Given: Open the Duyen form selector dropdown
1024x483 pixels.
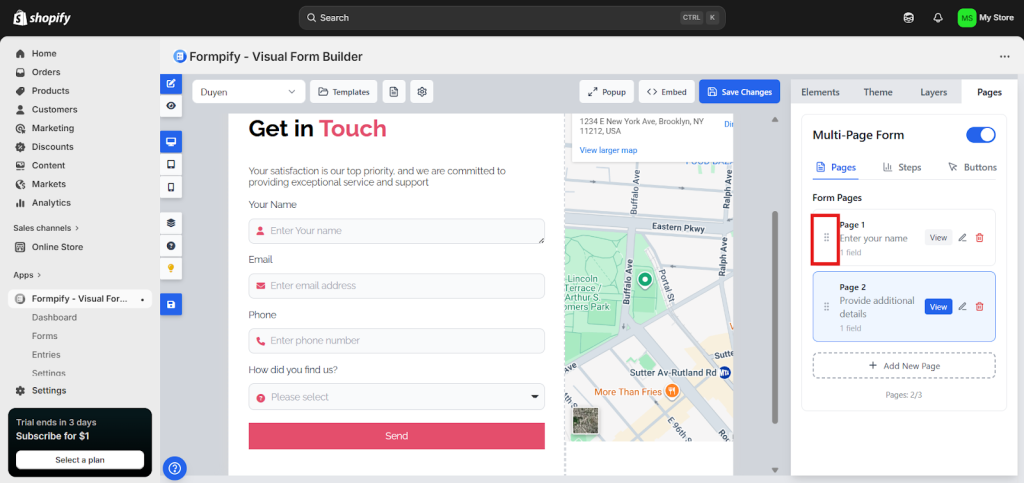Looking at the screenshot, I should [248, 92].
